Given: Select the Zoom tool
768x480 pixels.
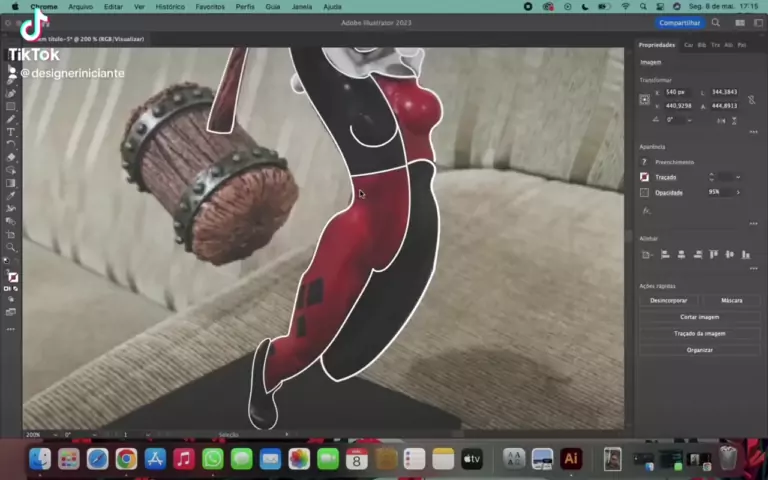Looking at the screenshot, I should pos(10,247).
